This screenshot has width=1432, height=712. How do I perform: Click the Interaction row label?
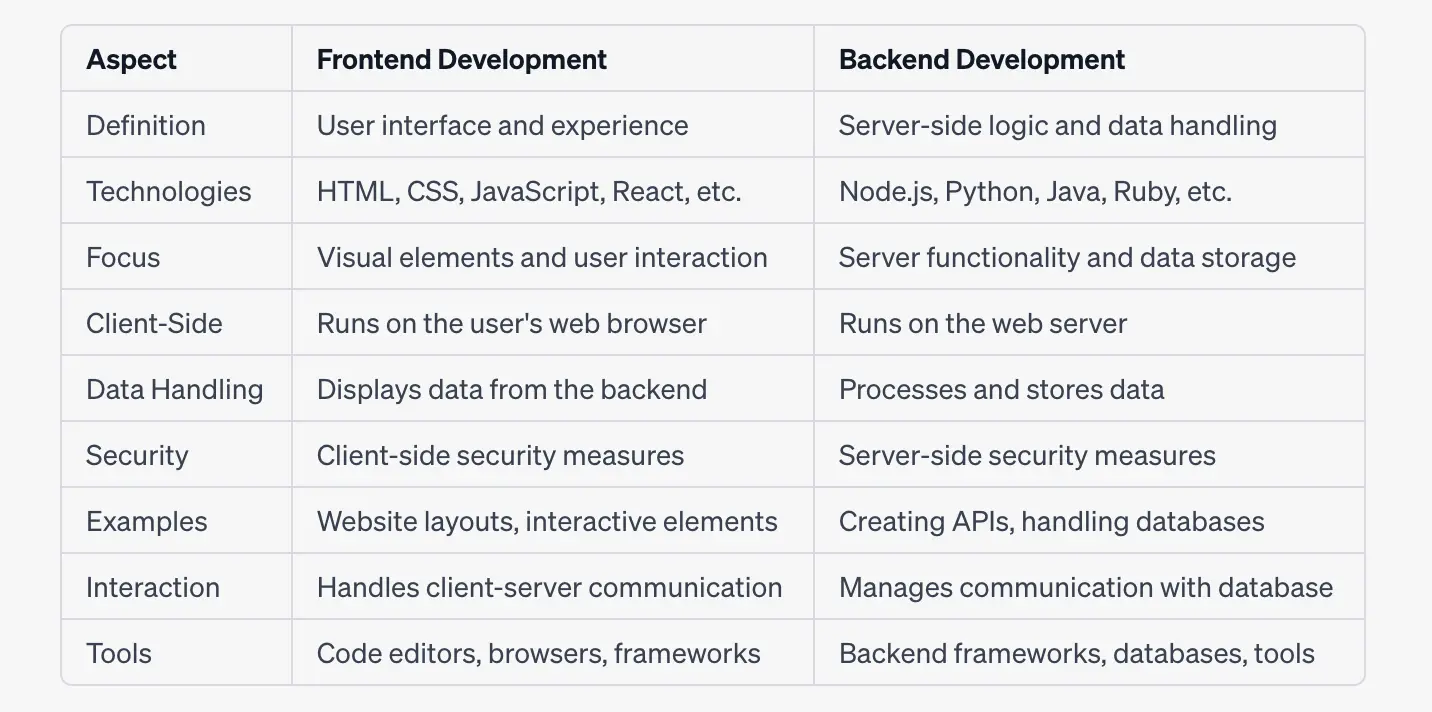coord(152,588)
